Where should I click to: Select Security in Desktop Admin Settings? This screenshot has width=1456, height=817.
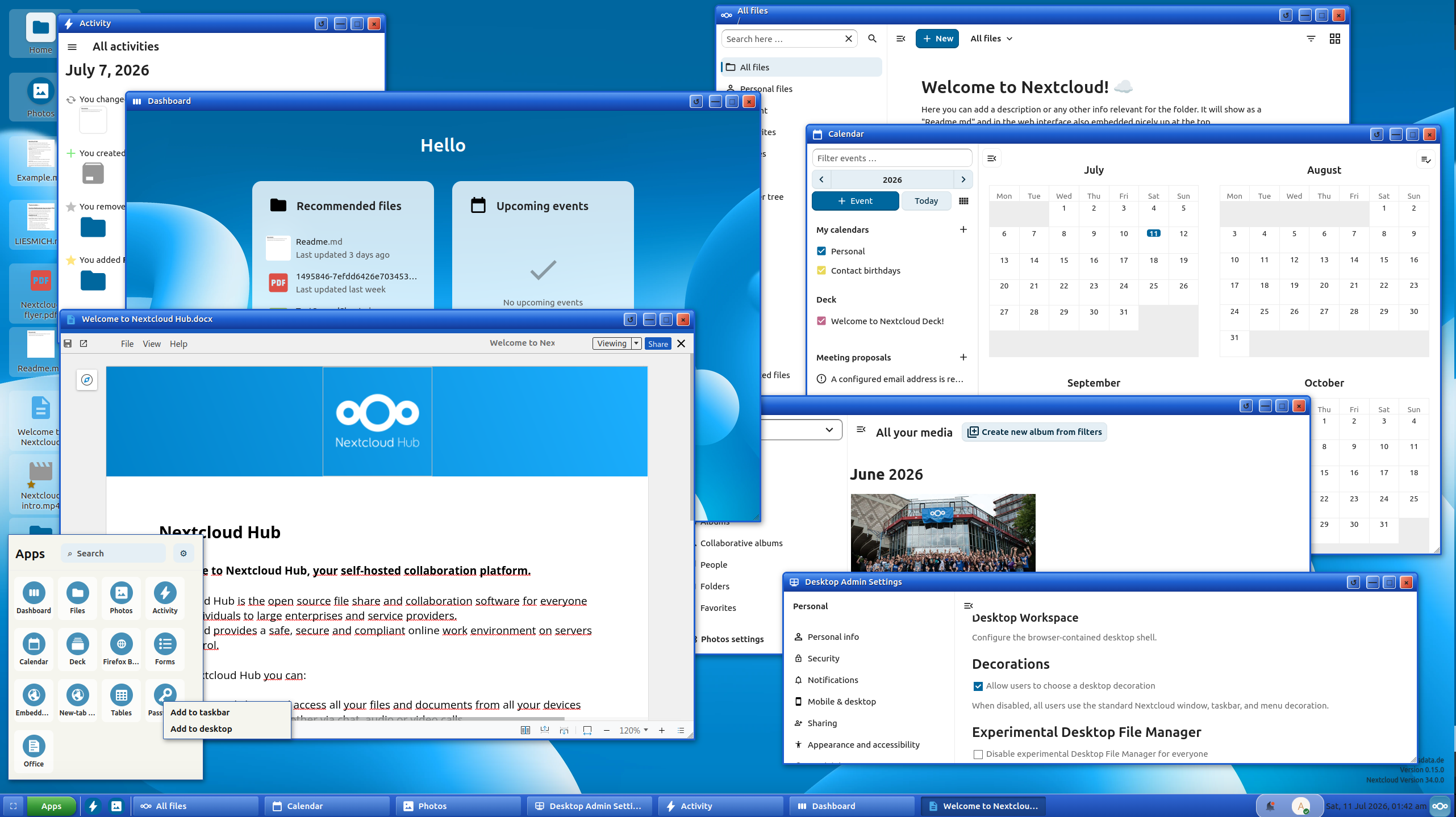pos(823,658)
